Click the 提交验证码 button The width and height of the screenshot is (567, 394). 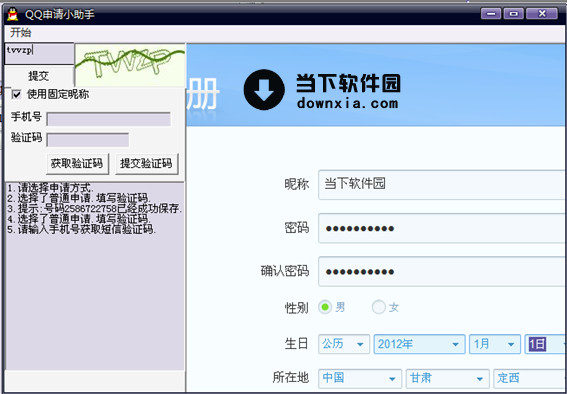pyautogui.click(x=146, y=164)
